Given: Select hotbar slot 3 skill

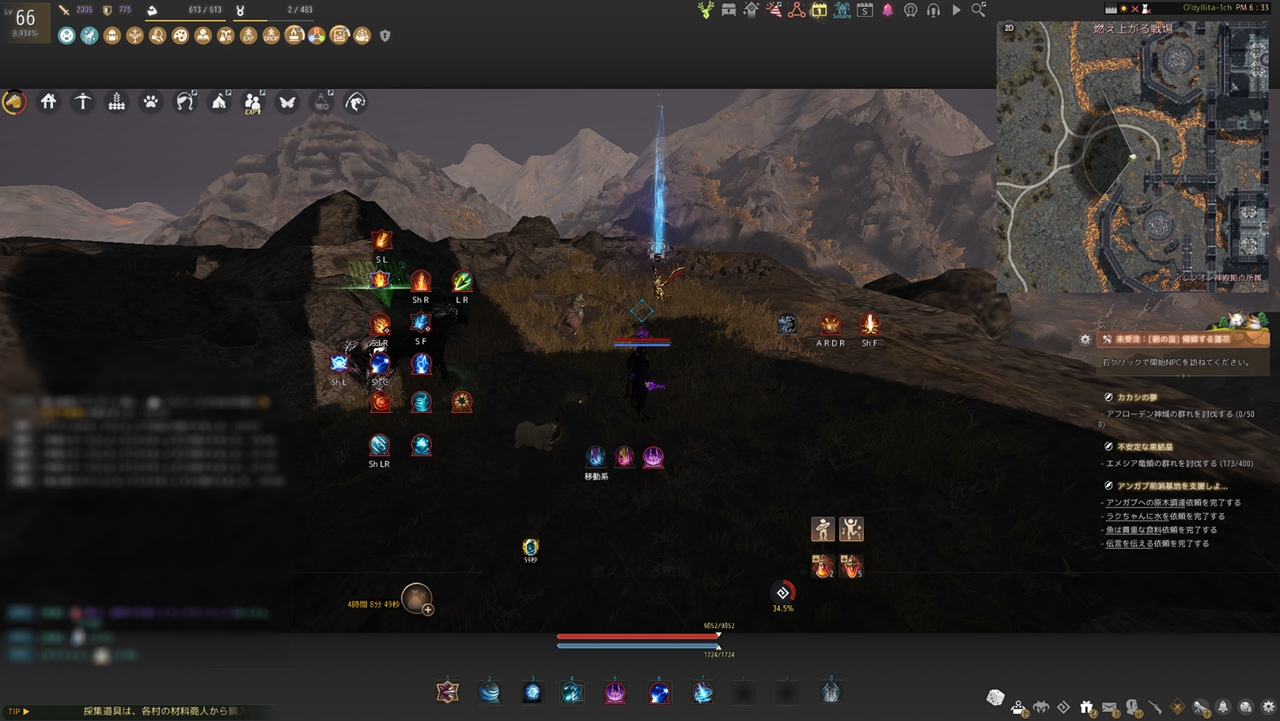Looking at the screenshot, I should tap(532, 691).
